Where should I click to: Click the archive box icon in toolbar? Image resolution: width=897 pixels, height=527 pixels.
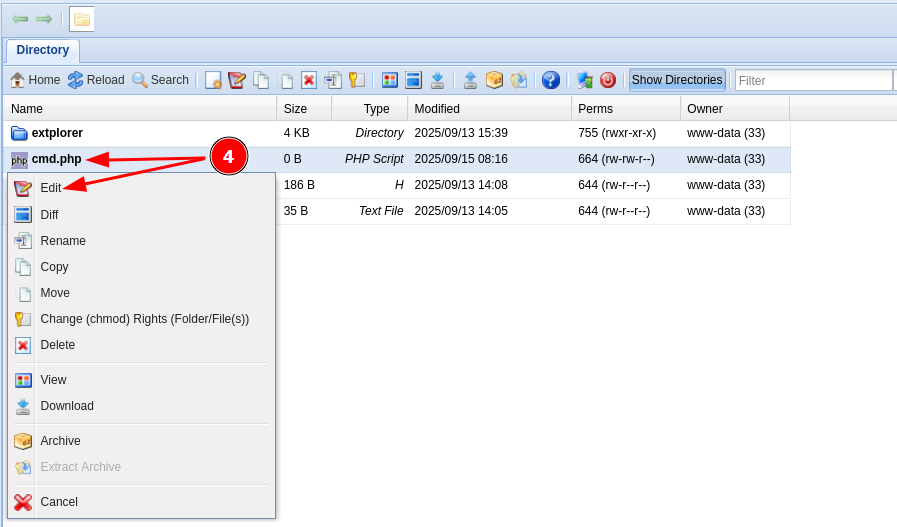494,80
